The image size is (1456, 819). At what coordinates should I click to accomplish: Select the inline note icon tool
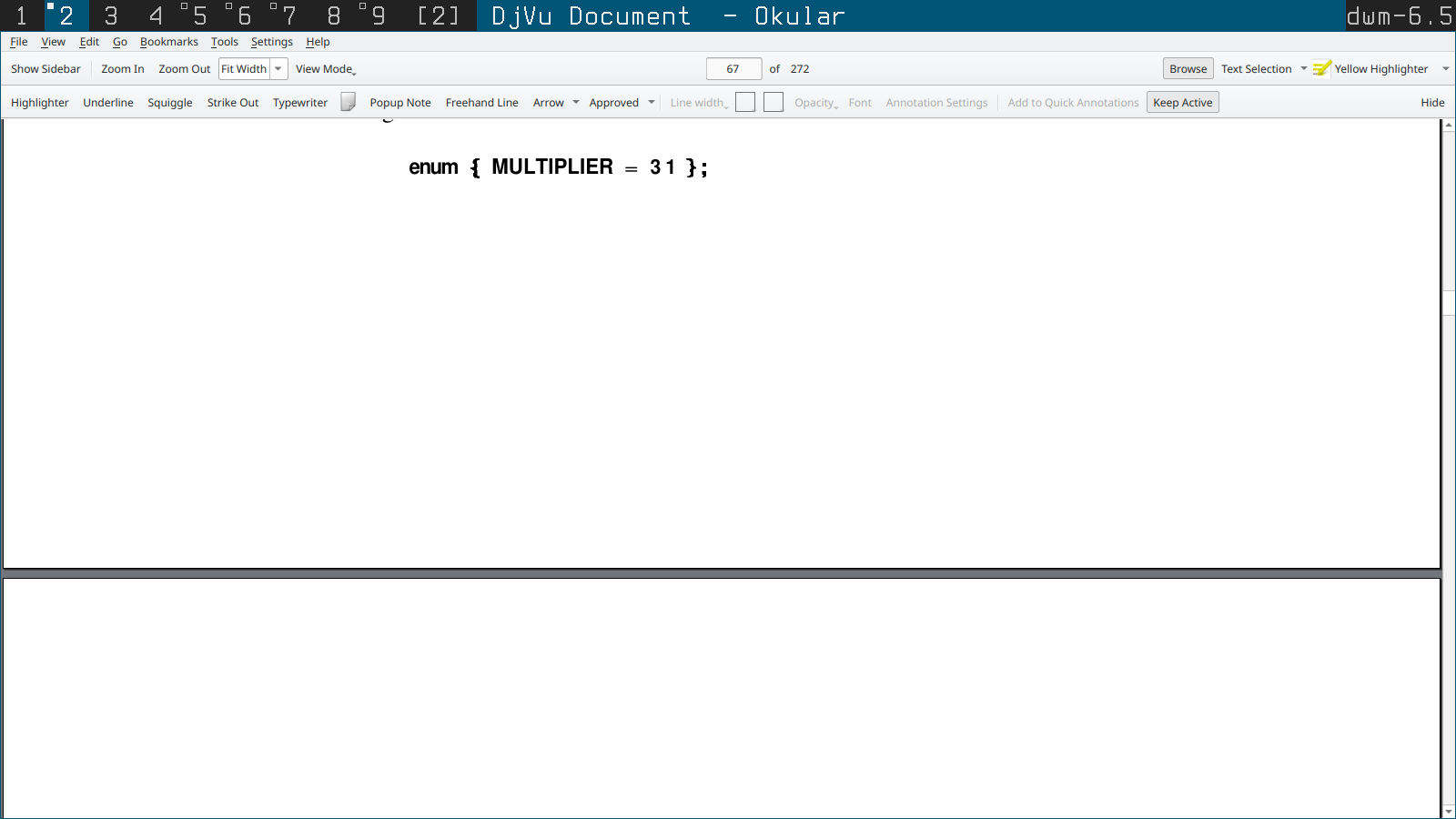348,102
